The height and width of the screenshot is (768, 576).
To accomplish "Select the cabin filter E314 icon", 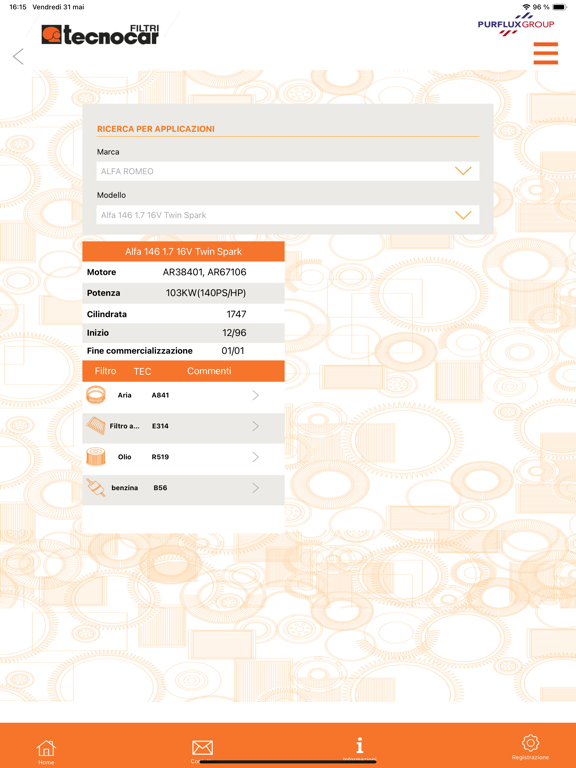I will point(96,426).
